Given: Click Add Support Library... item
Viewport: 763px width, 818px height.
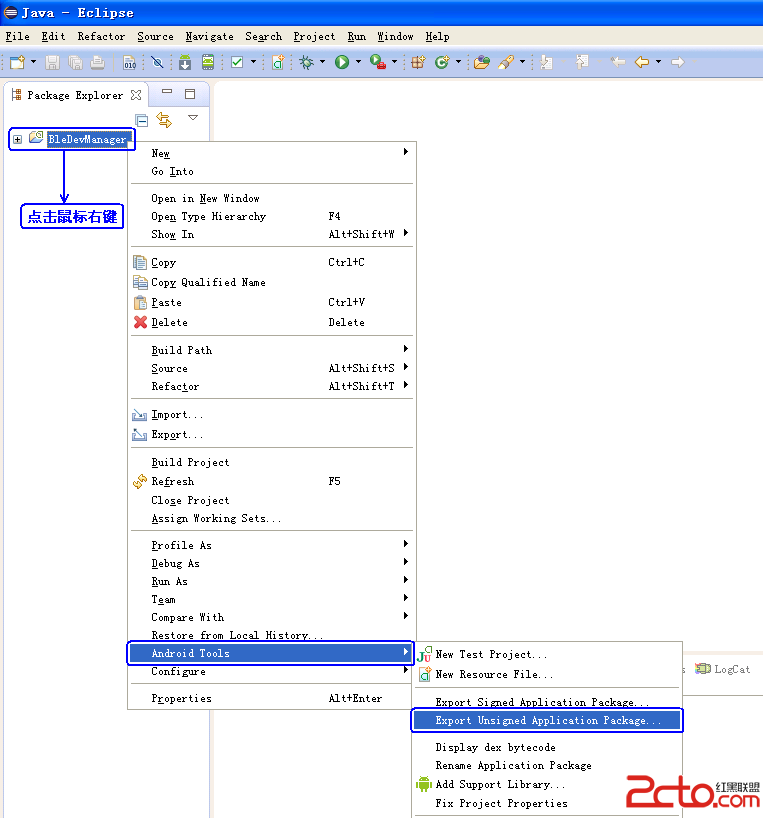Looking at the screenshot, I should tap(547, 784).
